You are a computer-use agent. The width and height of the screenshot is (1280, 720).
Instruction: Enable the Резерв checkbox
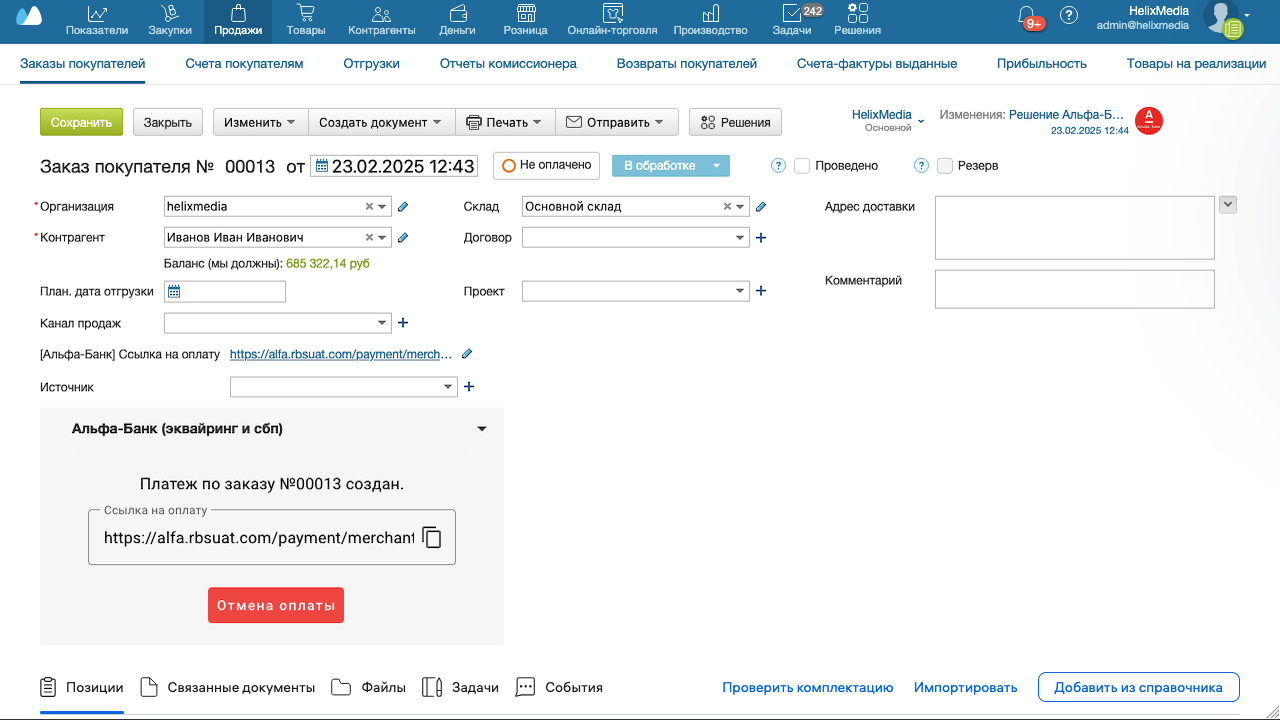tap(945, 166)
